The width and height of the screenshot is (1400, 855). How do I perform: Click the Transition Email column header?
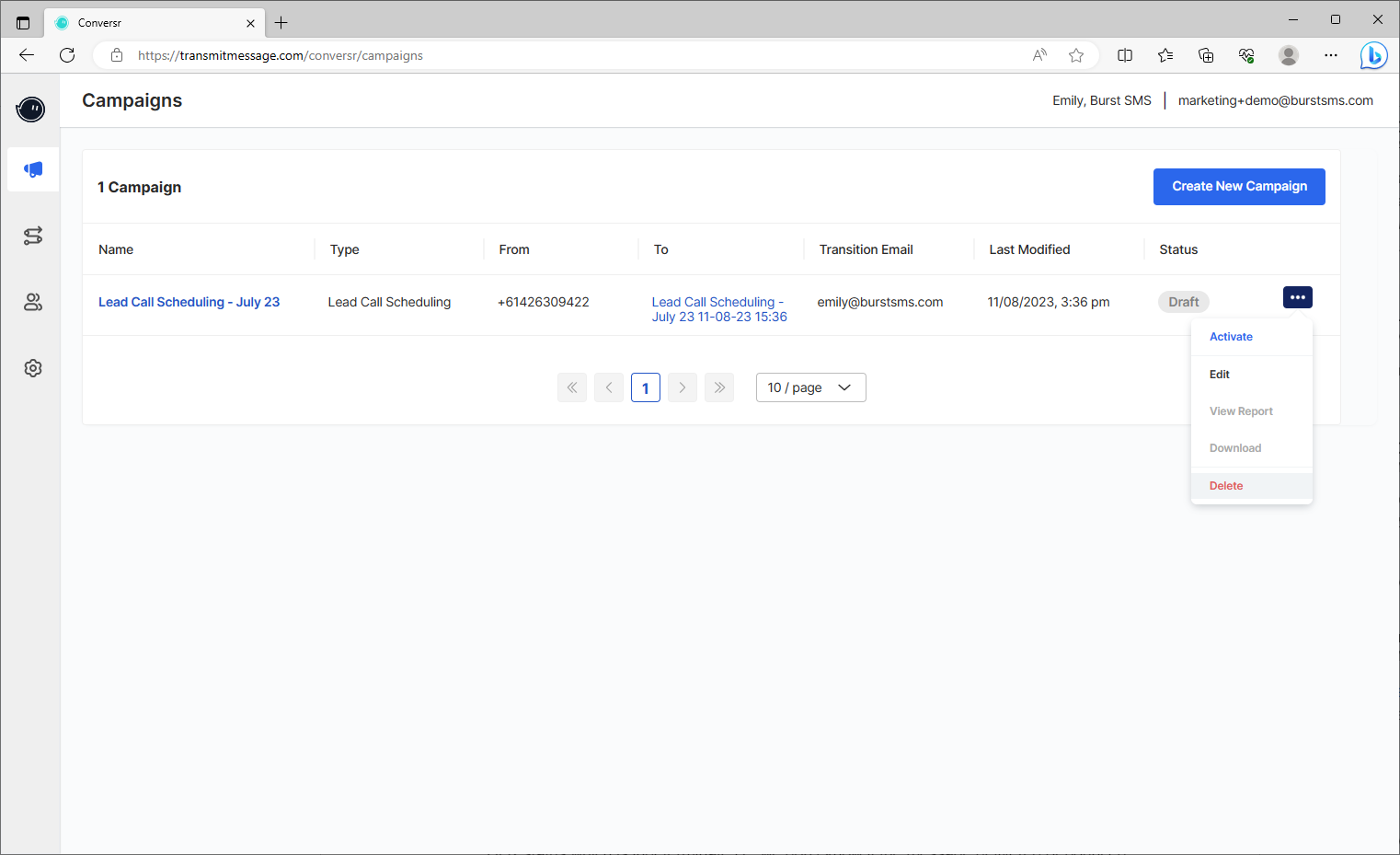pyautogui.click(x=866, y=249)
